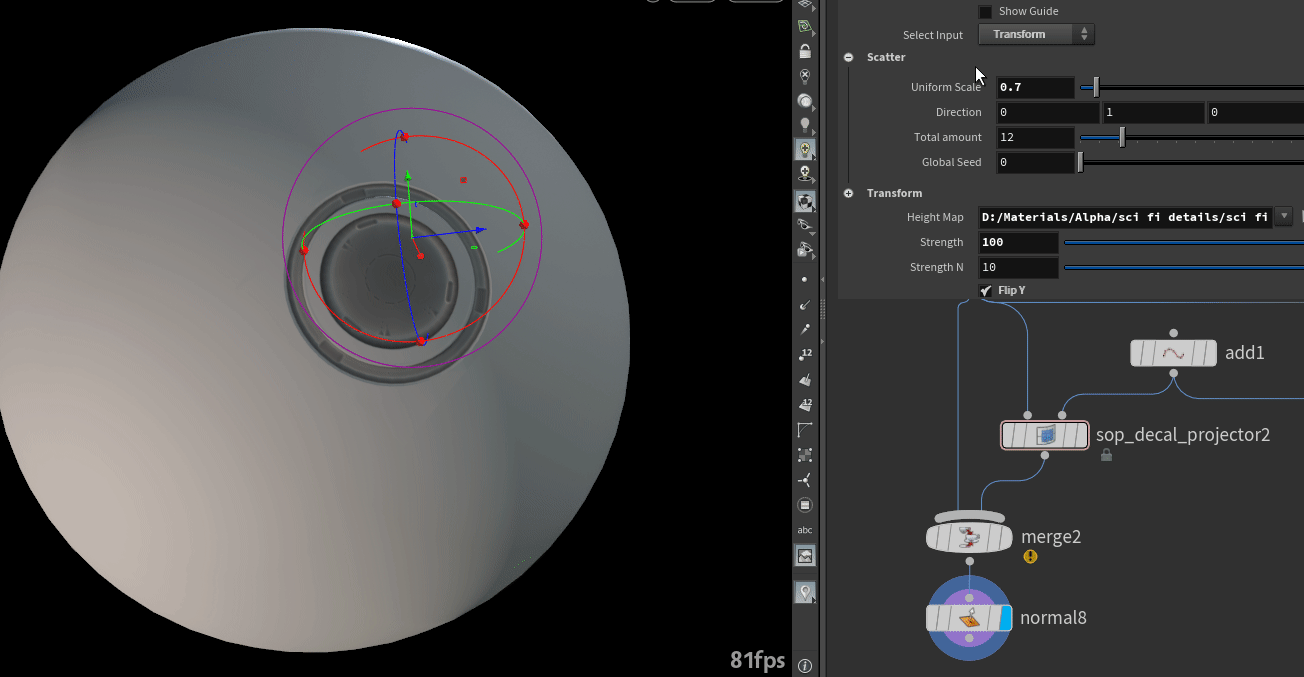This screenshot has height=677, width=1304.
Task: Click the Total amount slider handle
Action: tap(1120, 137)
